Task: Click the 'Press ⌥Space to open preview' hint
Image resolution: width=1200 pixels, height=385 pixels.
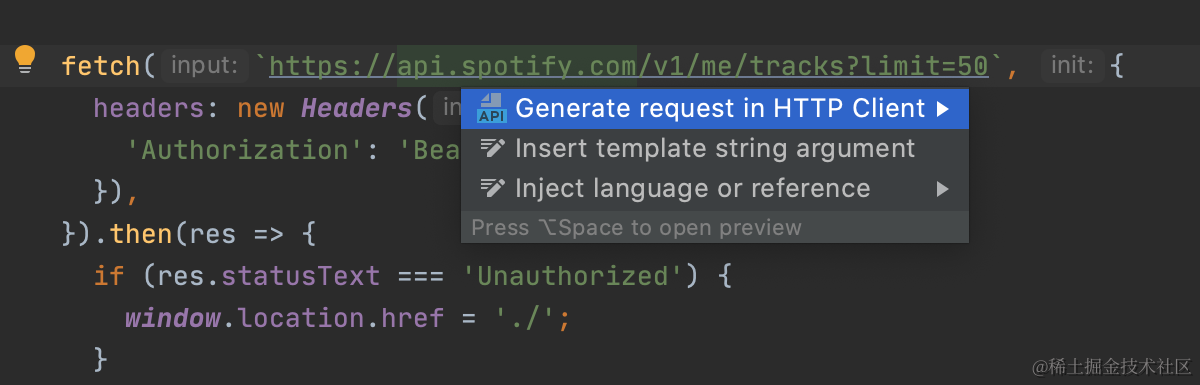Action: click(x=636, y=227)
